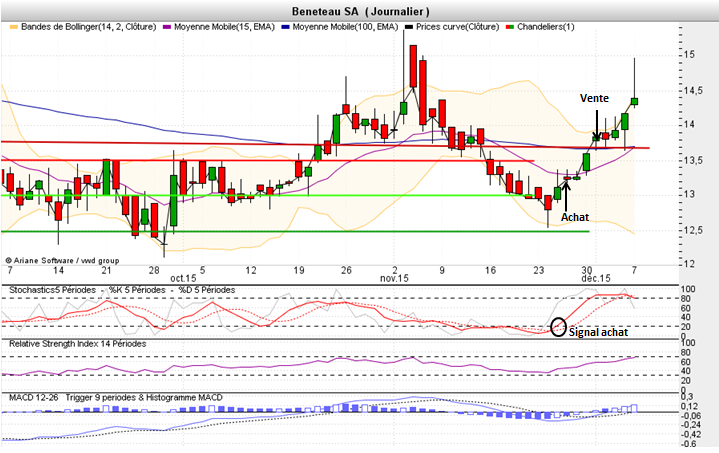Click the 0,3 value on the MACD scale
719x453 pixels.
point(689,397)
